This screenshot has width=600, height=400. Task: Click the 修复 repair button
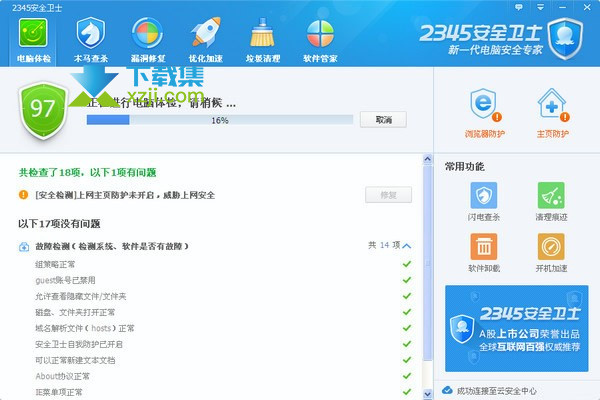click(388, 195)
